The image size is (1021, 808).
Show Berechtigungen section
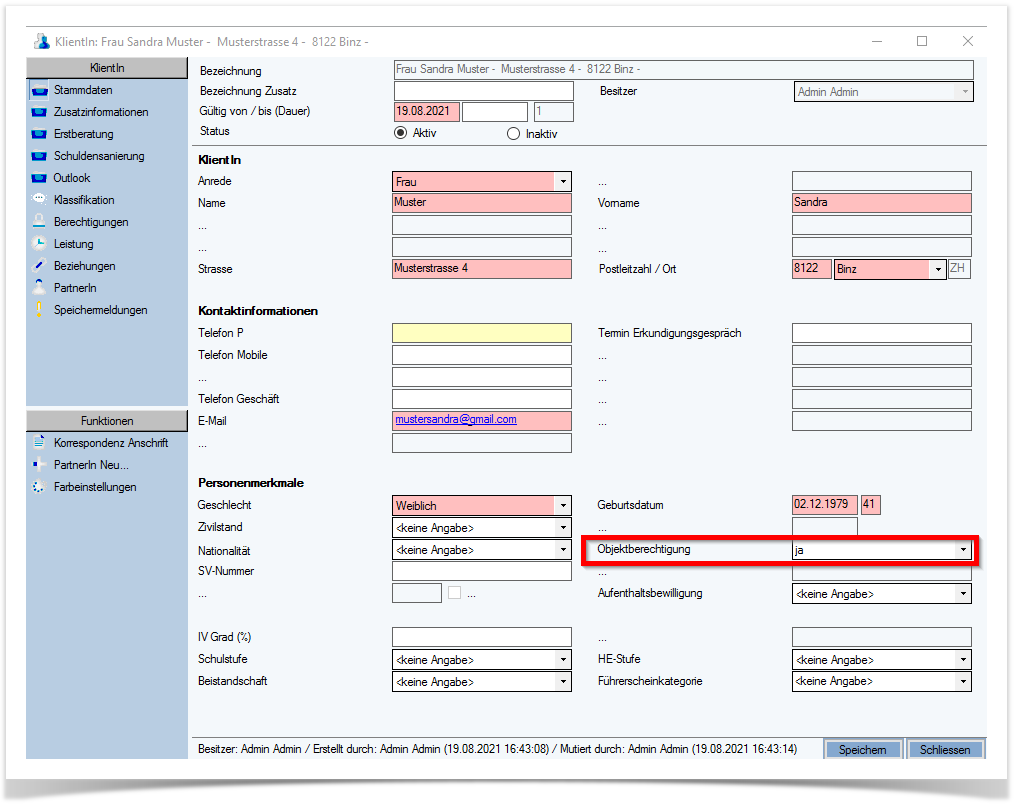[x=91, y=222]
